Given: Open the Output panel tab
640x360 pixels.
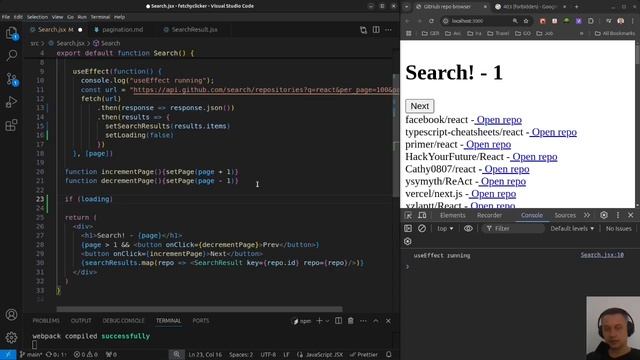Looking at the screenshot, I should (x=81, y=321).
